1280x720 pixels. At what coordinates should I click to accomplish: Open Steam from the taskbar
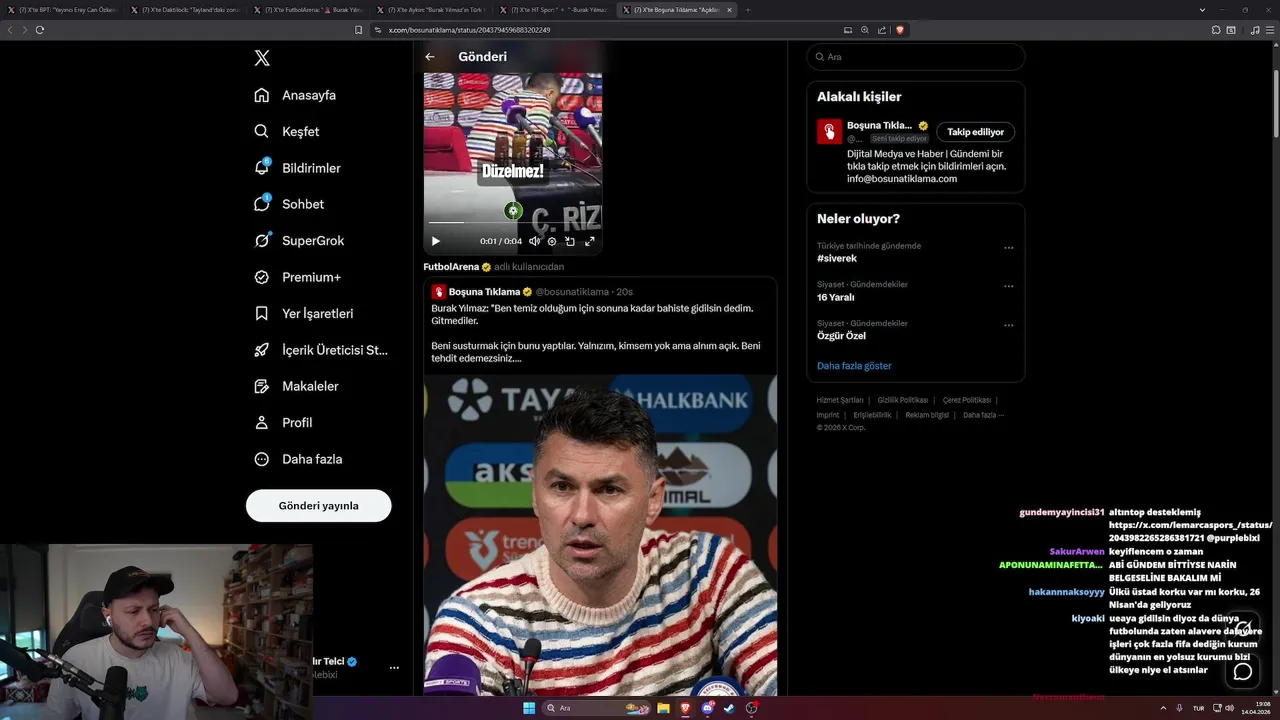730,708
